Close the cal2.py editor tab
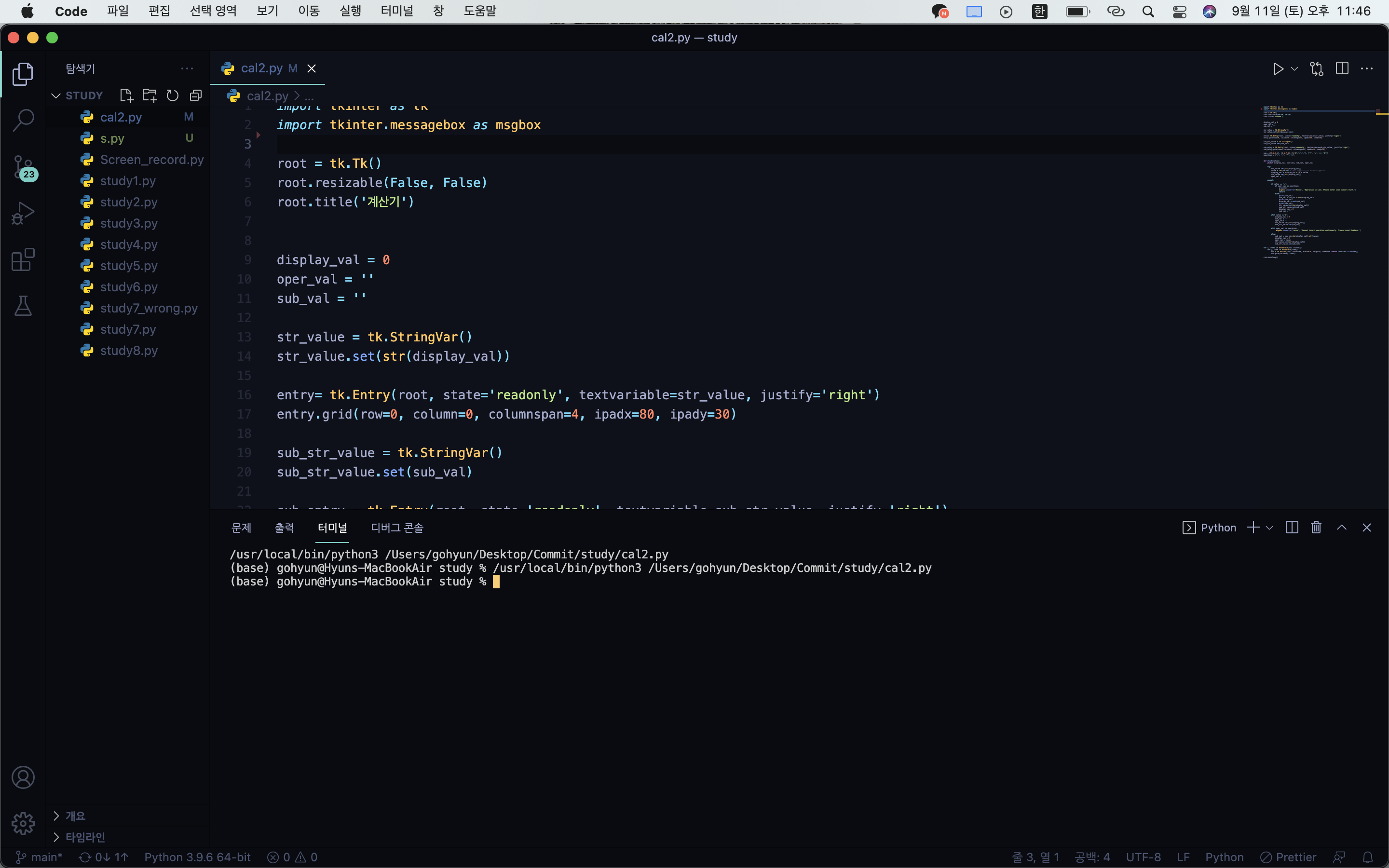 [x=312, y=68]
